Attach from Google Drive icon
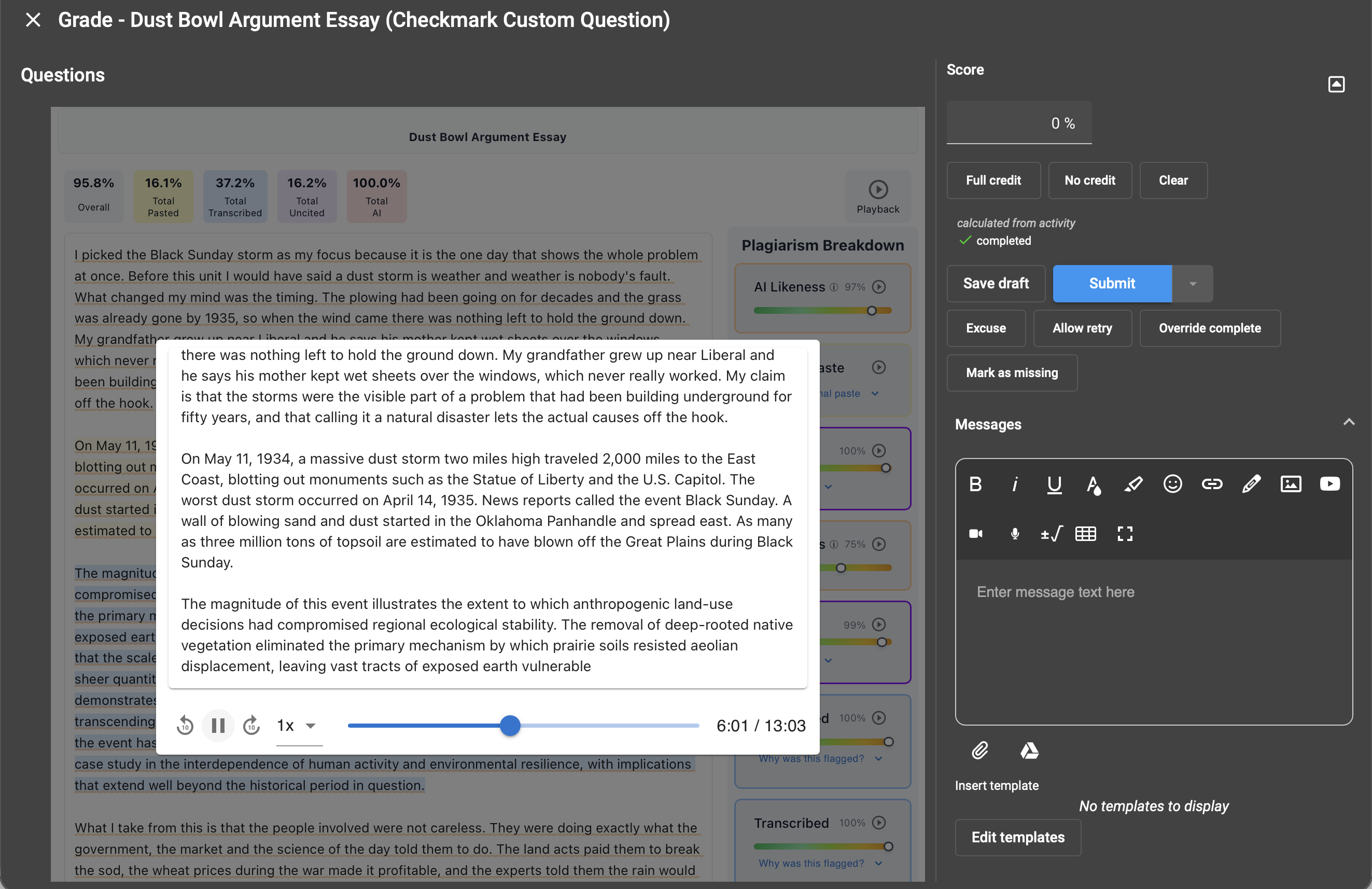 [x=1030, y=750]
